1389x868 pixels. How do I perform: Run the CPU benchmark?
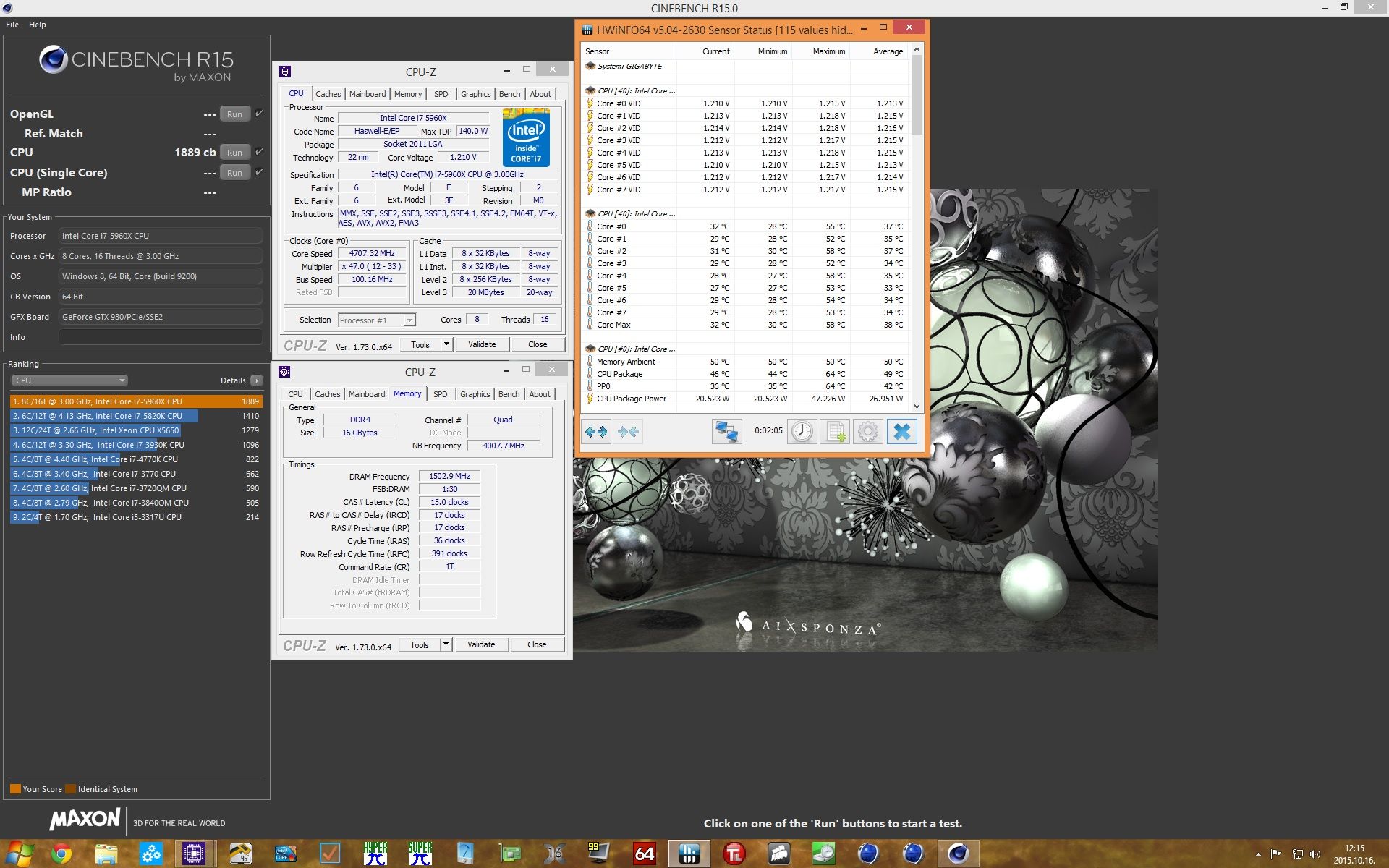coord(234,152)
